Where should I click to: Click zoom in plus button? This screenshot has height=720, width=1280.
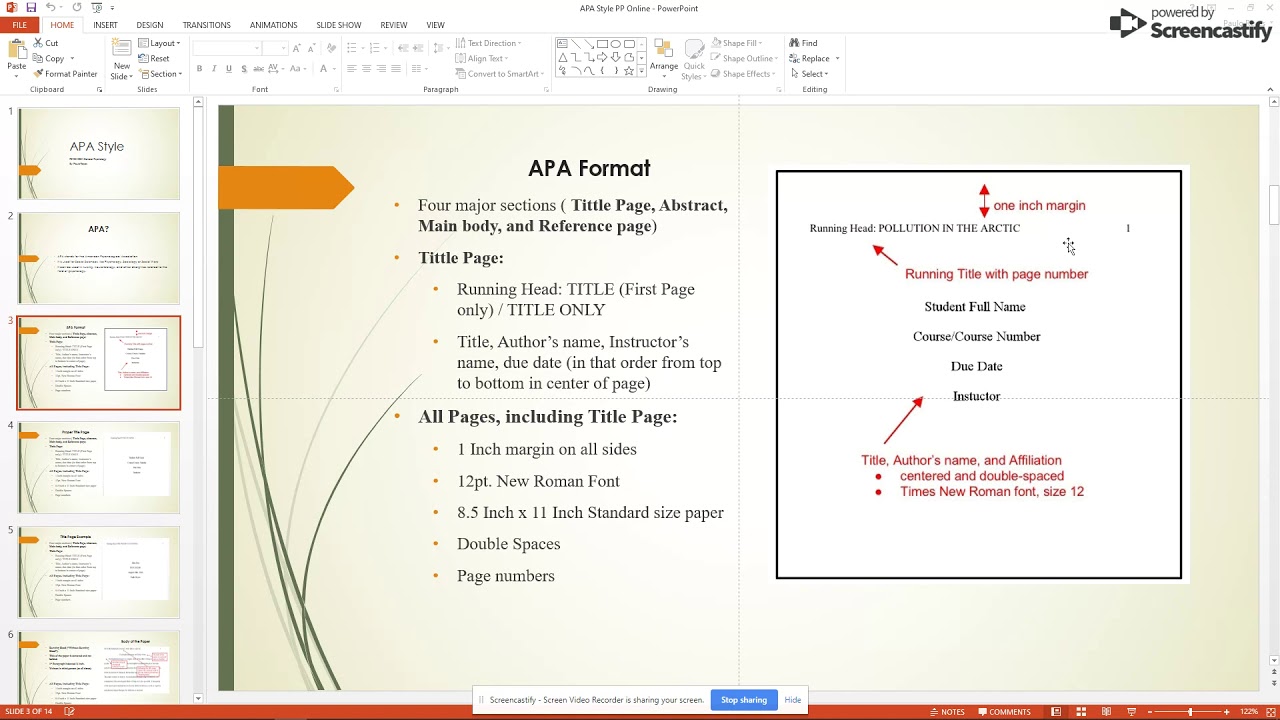pyautogui.click(x=1229, y=712)
